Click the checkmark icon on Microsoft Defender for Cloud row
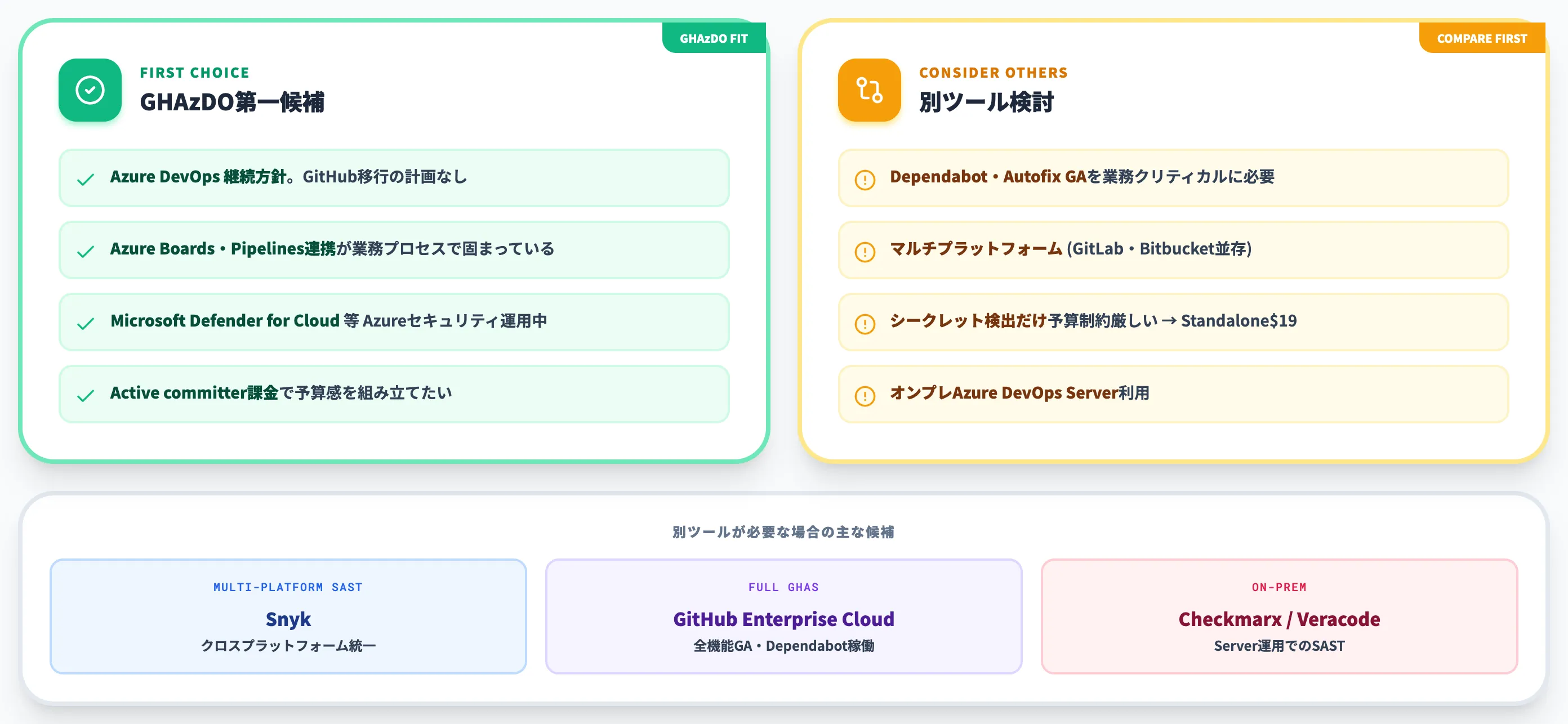Image resolution: width=1568 pixels, height=724 pixels. pyautogui.click(x=86, y=323)
